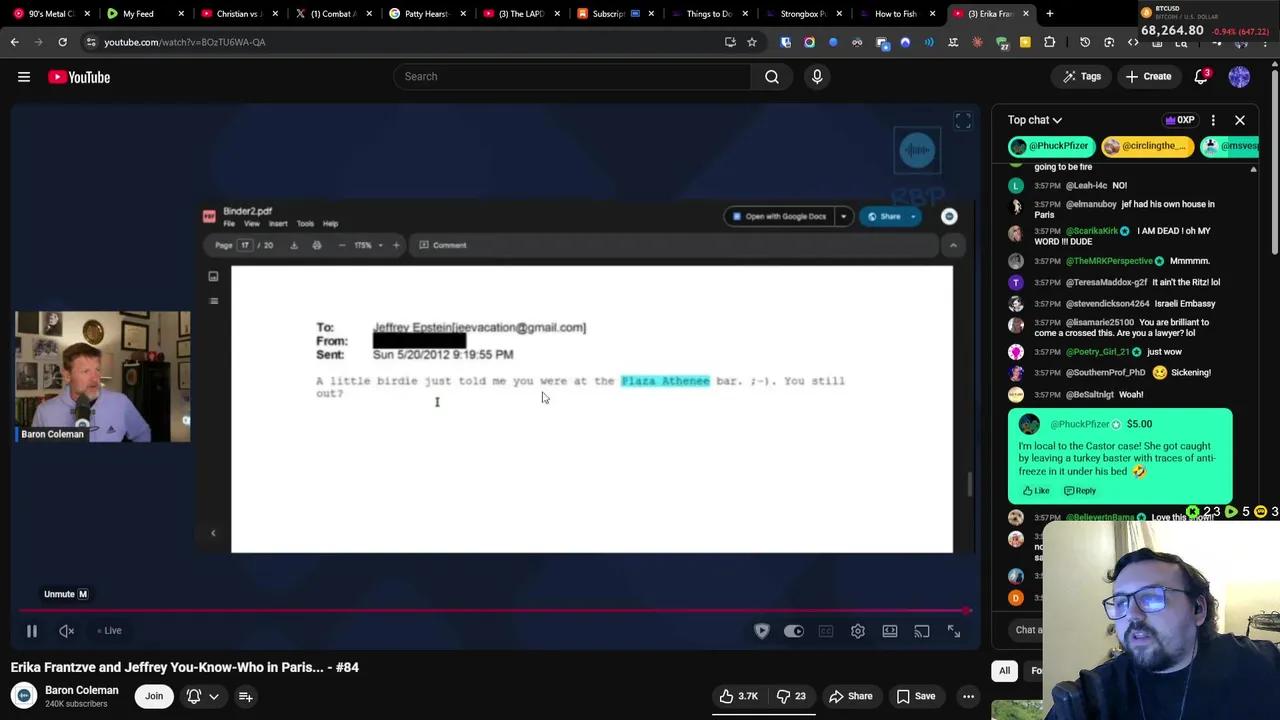
Task: Switch to the Patty Hearst browser tab
Action: [427, 14]
